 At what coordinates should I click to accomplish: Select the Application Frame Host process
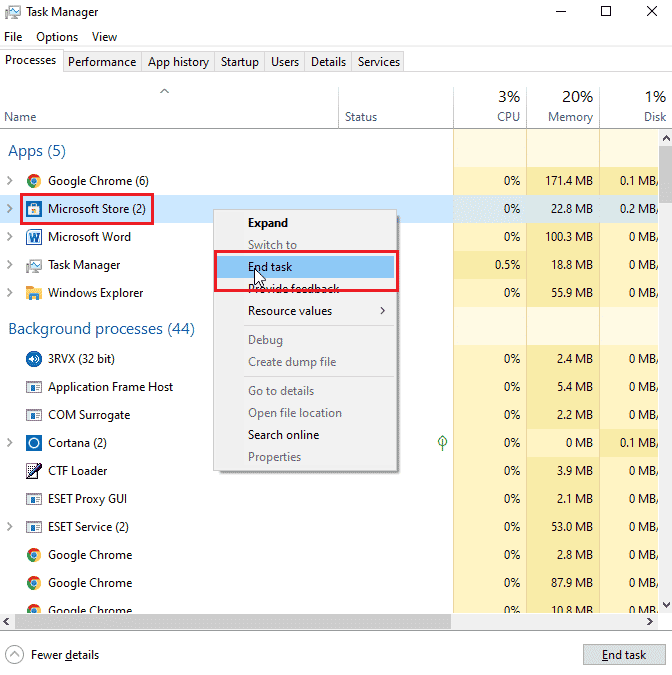(x=329, y=387)
